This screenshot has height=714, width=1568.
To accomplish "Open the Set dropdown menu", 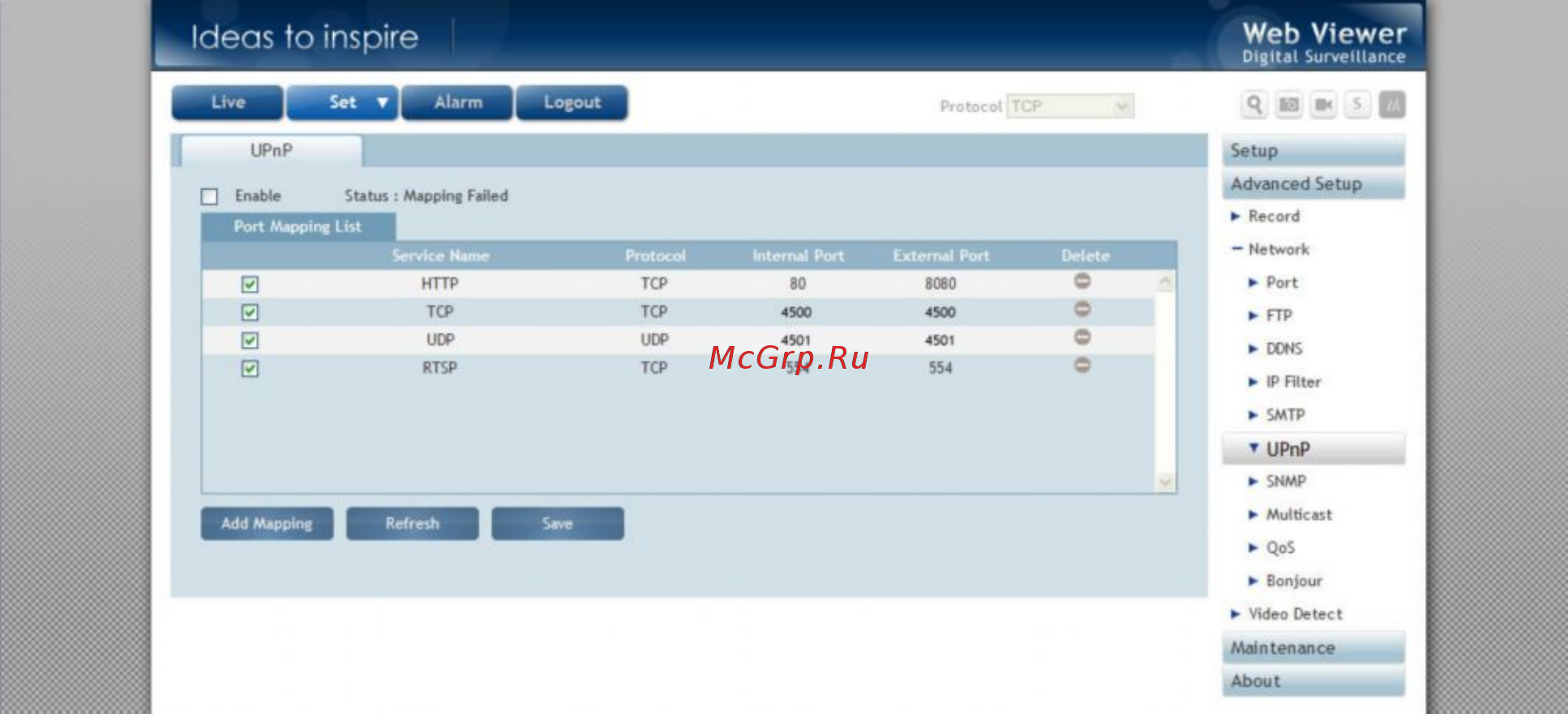I will [x=342, y=103].
